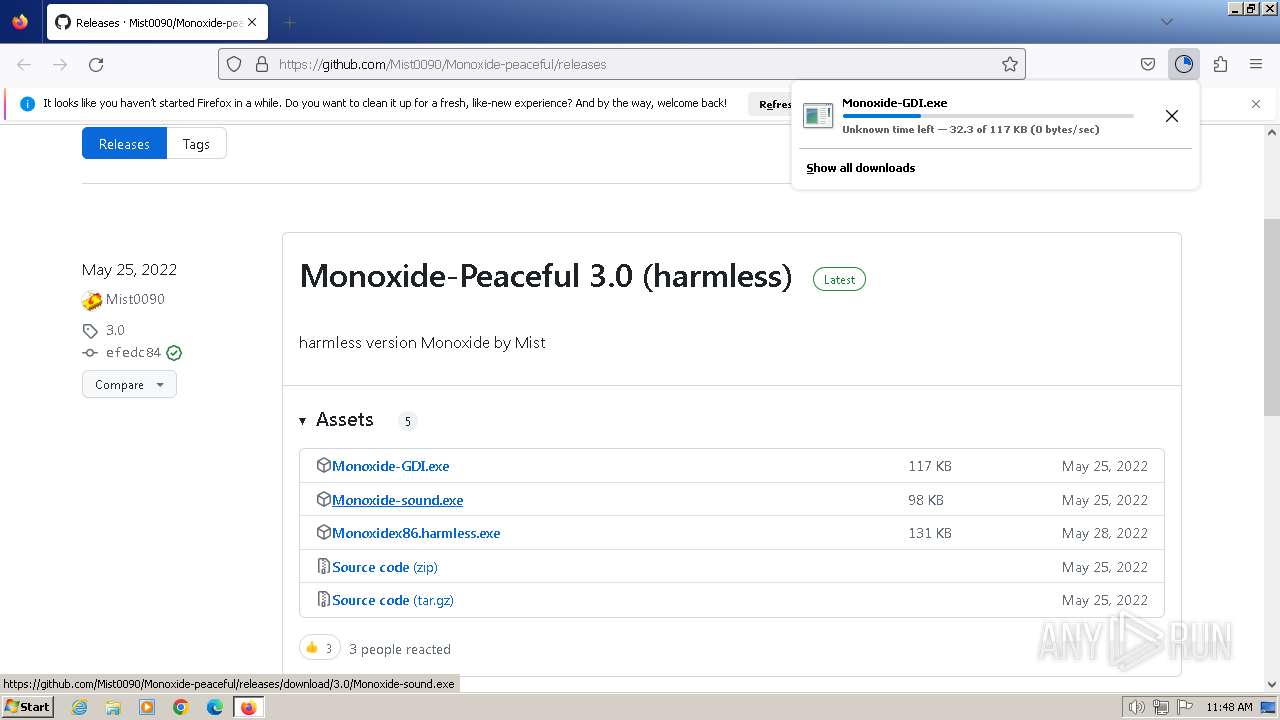Open commit efedc84 link

click(133, 352)
